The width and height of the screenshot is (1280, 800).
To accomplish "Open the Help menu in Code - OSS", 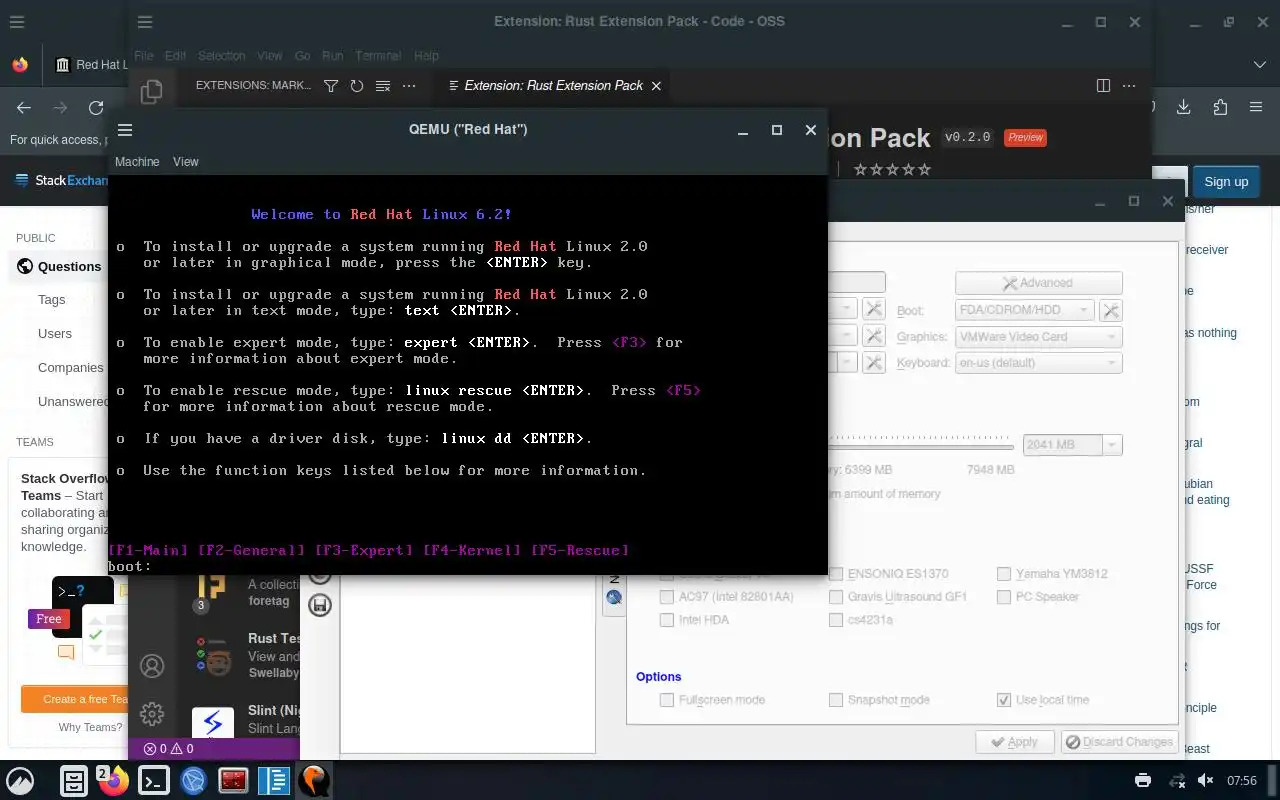I will point(426,56).
